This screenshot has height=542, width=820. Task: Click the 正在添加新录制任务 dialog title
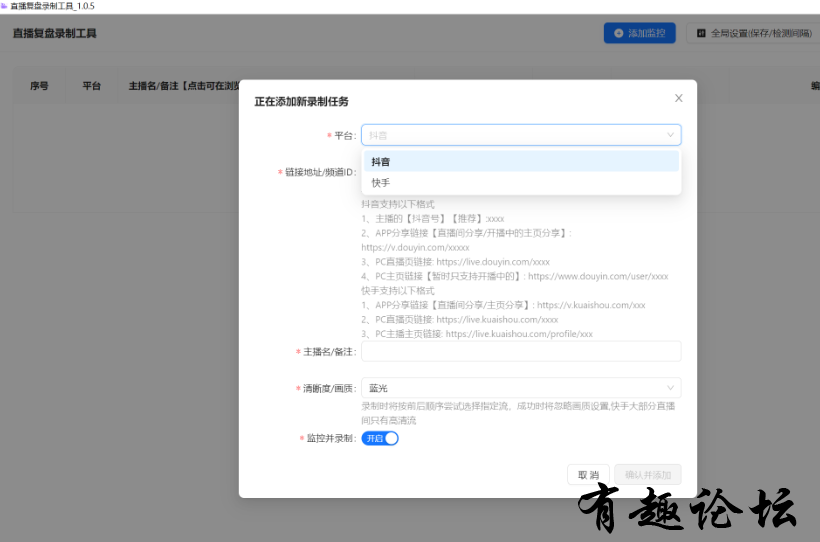click(x=301, y=101)
